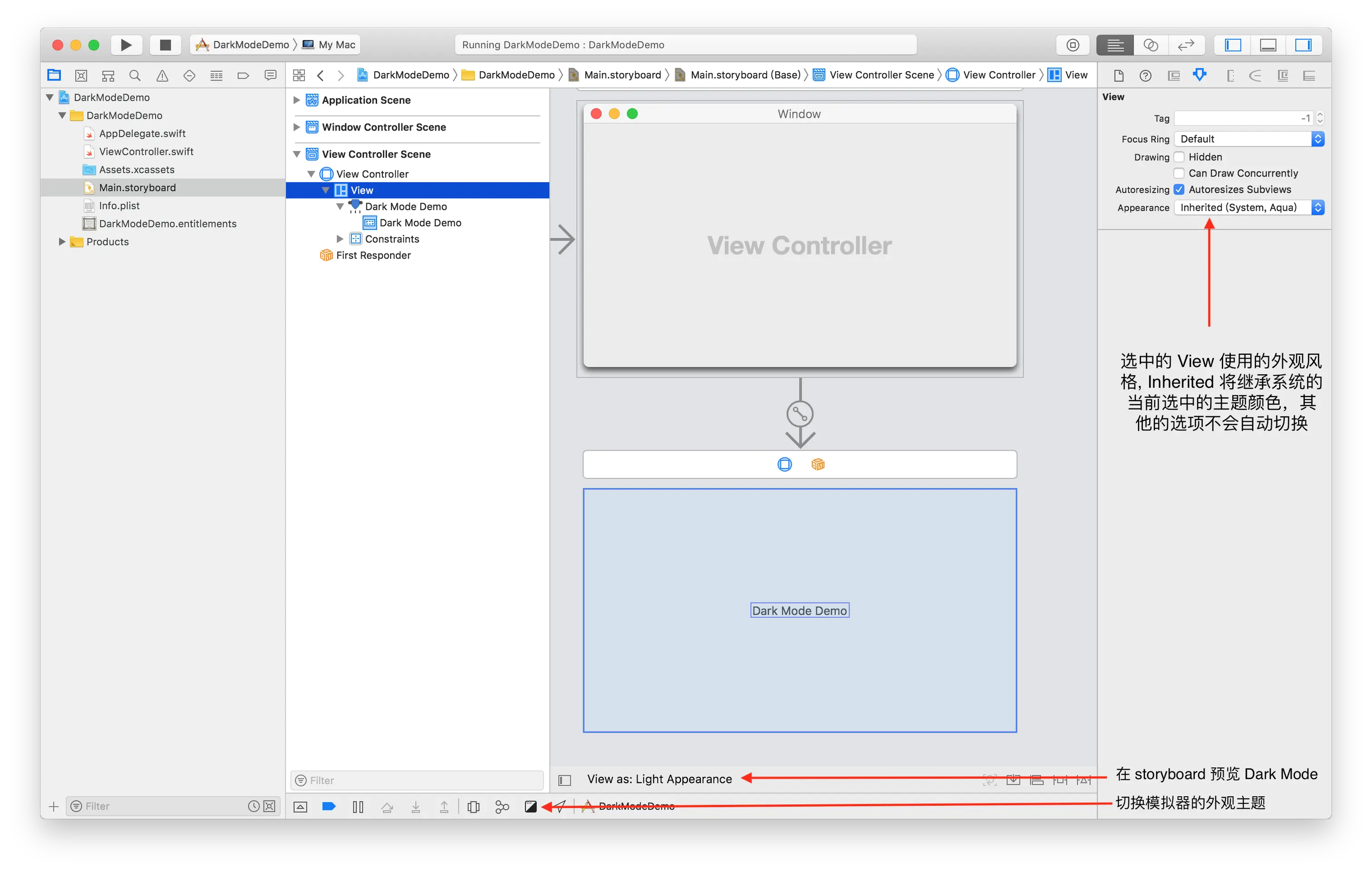1372x872 pixels.
Task: Open the Library button in toolbar
Action: (1073, 44)
